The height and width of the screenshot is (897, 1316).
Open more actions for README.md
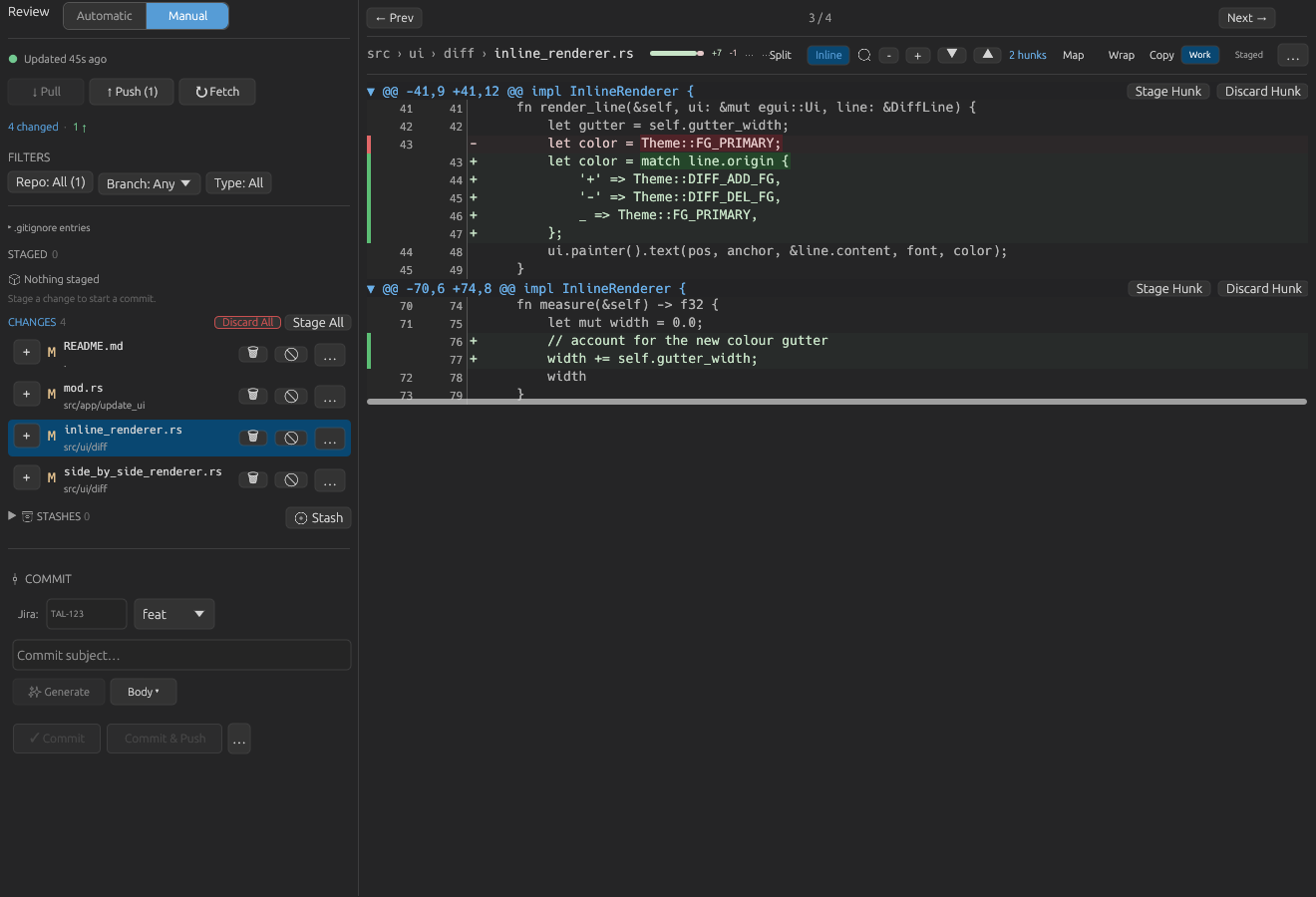(330, 355)
